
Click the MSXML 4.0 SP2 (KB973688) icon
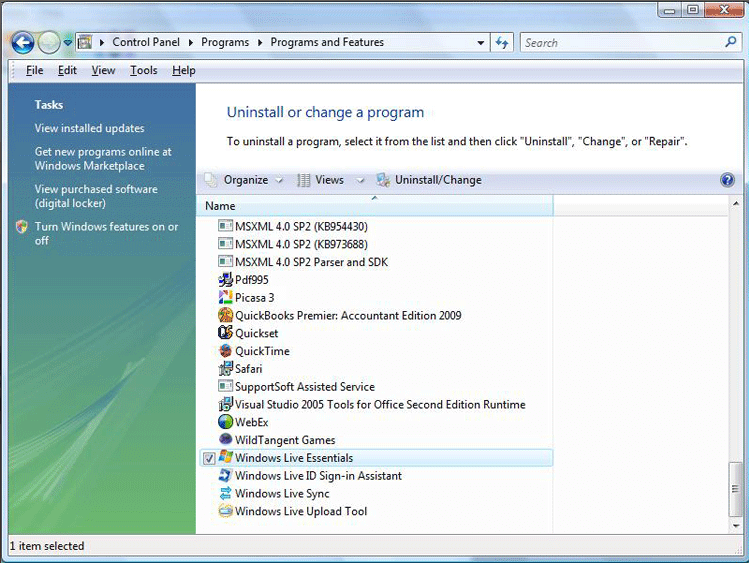[225, 244]
